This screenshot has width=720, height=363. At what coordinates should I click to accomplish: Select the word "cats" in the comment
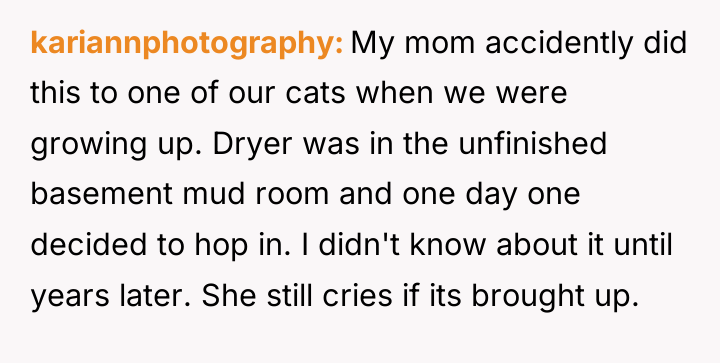tap(315, 93)
